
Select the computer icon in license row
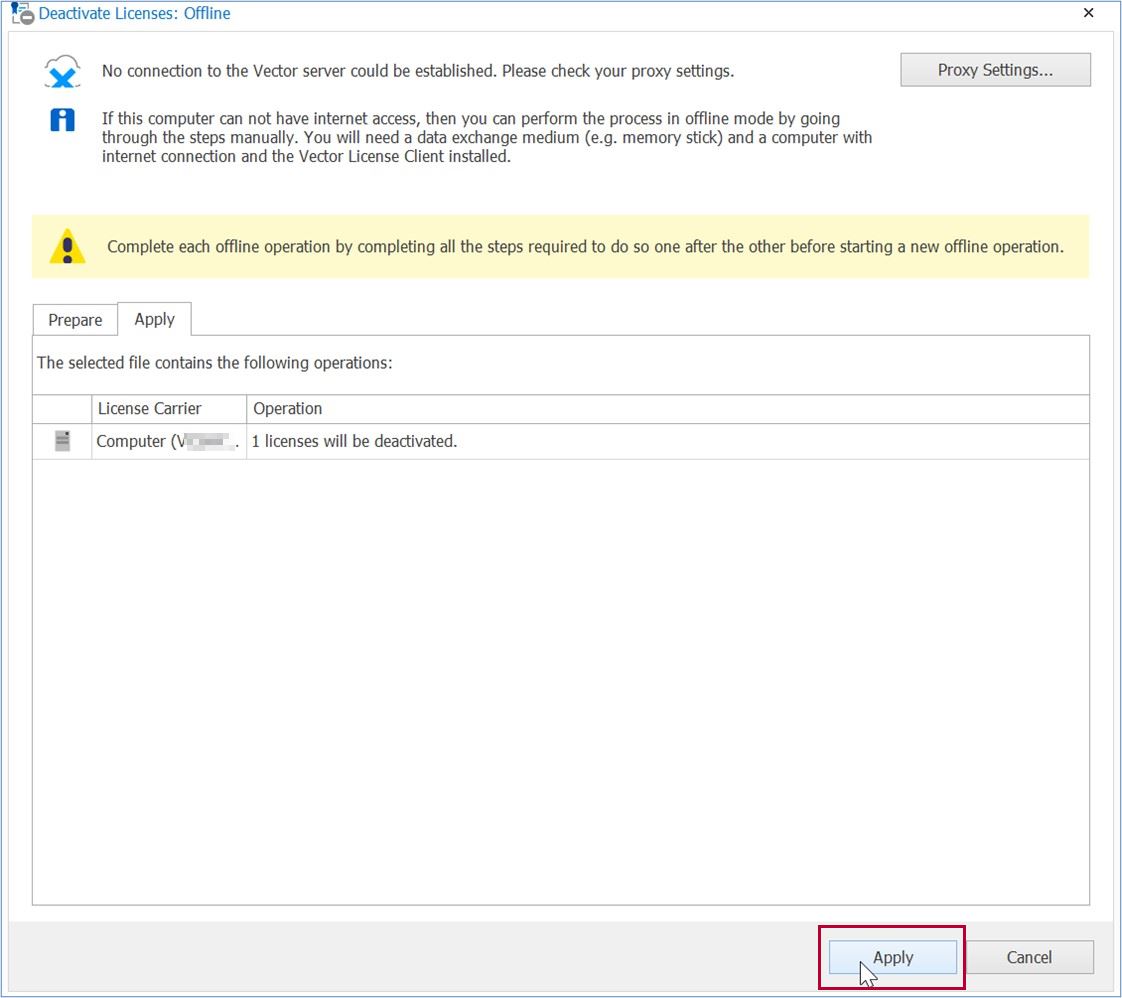(62, 441)
